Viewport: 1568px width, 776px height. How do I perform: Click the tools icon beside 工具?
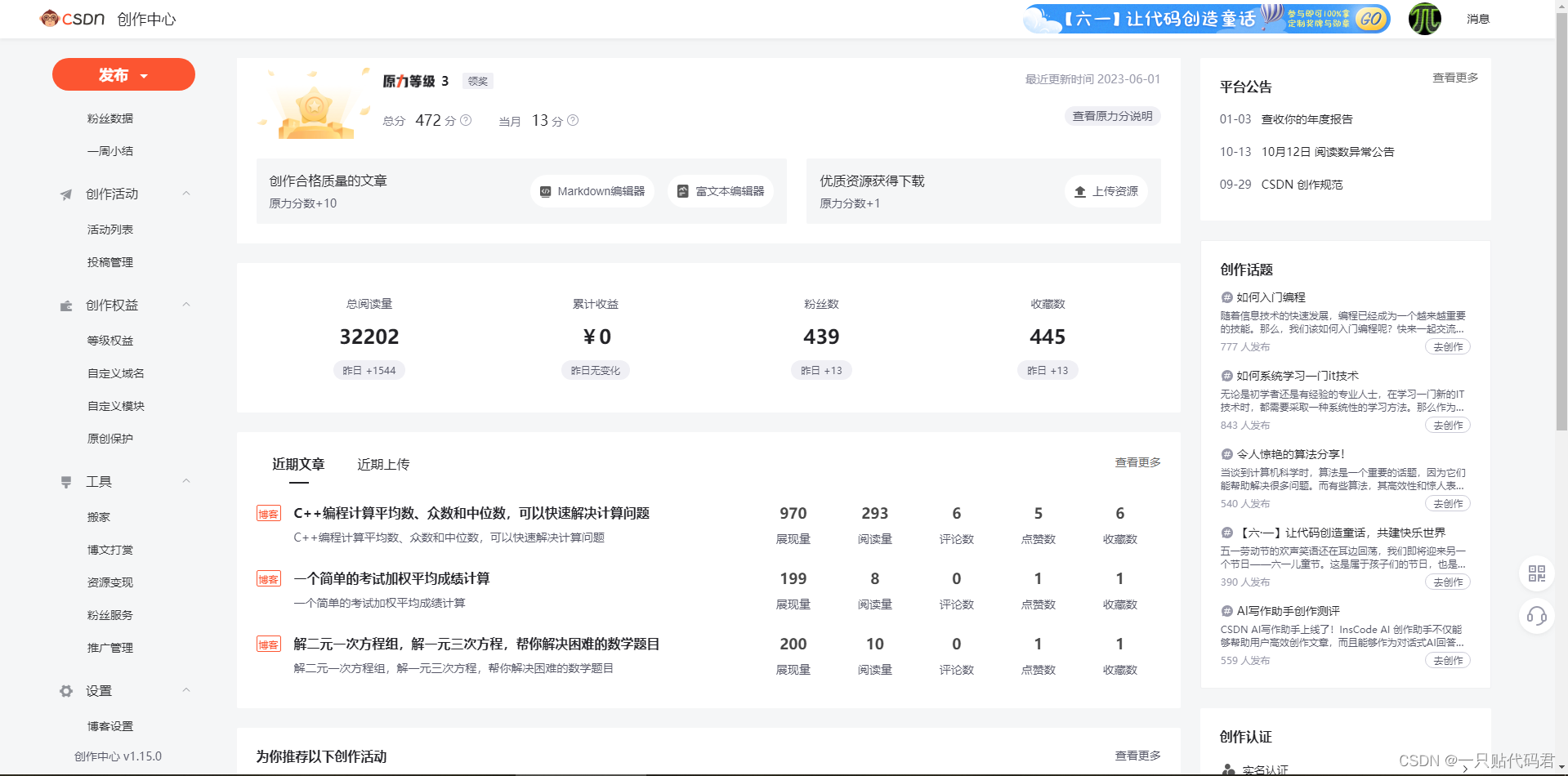point(66,482)
